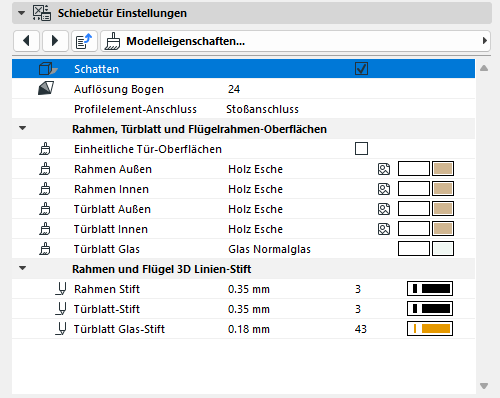This screenshot has height=398, width=500.
Task: Select Profilelement-Anschluss Stoßanschluss value
Action: click(x=262, y=109)
